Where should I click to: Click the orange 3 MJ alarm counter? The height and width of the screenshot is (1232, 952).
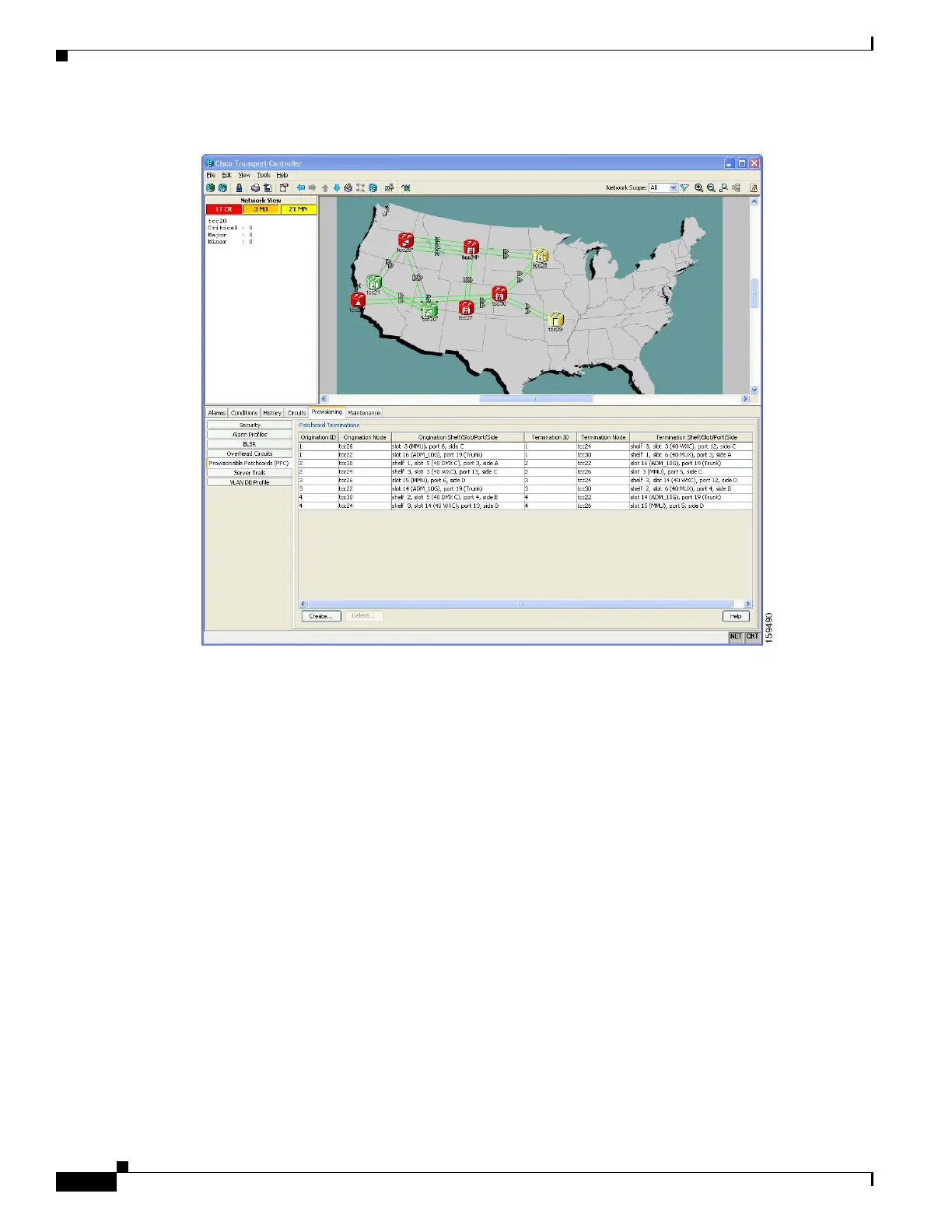[x=261, y=209]
